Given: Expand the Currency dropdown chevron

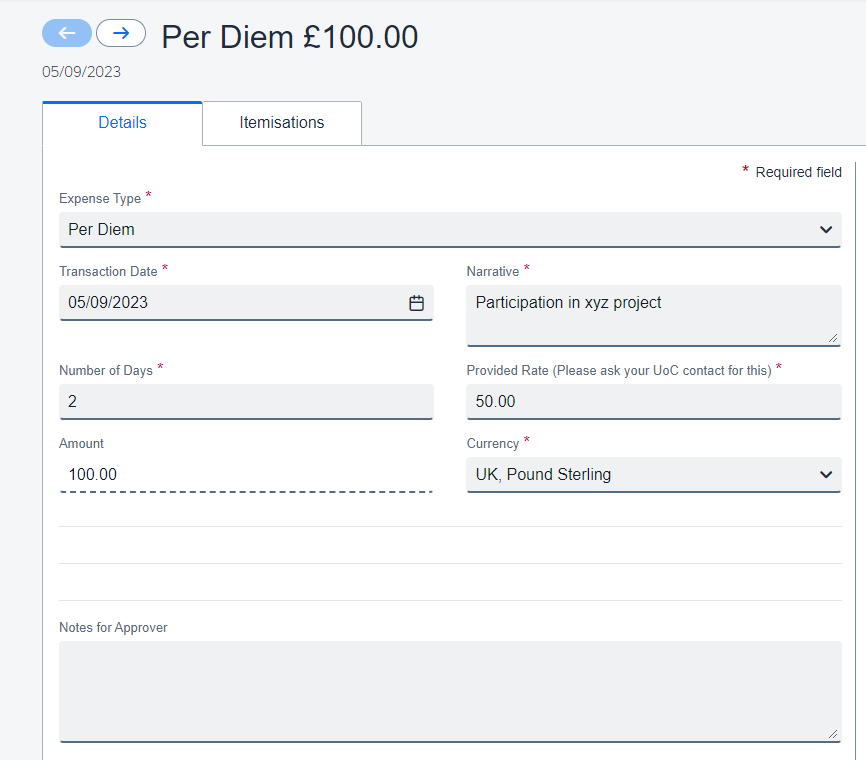Looking at the screenshot, I should point(826,475).
